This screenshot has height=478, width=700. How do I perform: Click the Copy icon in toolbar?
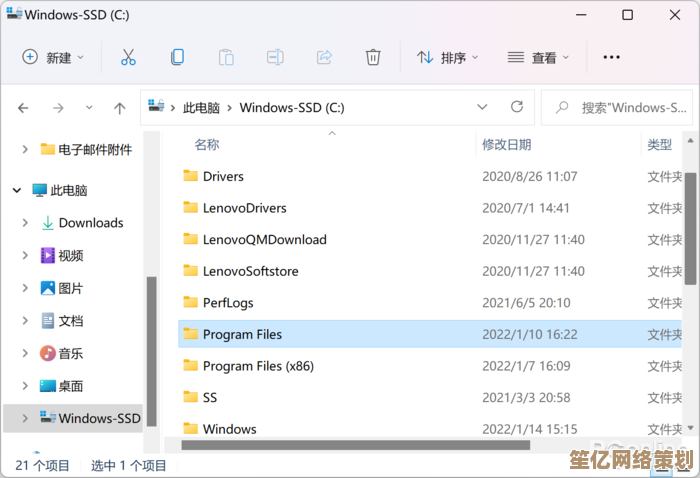click(177, 57)
